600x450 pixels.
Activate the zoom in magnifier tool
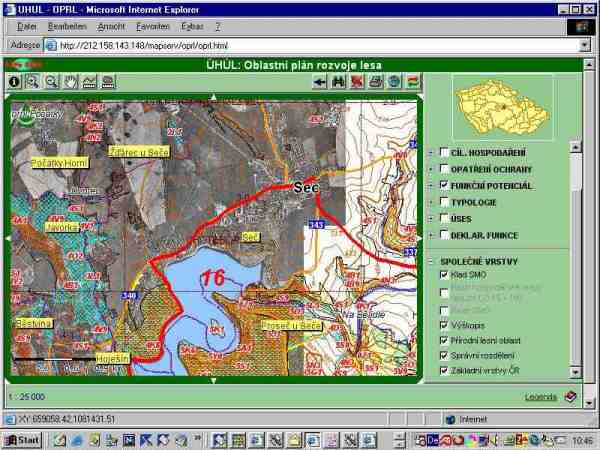tap(32, 82)
